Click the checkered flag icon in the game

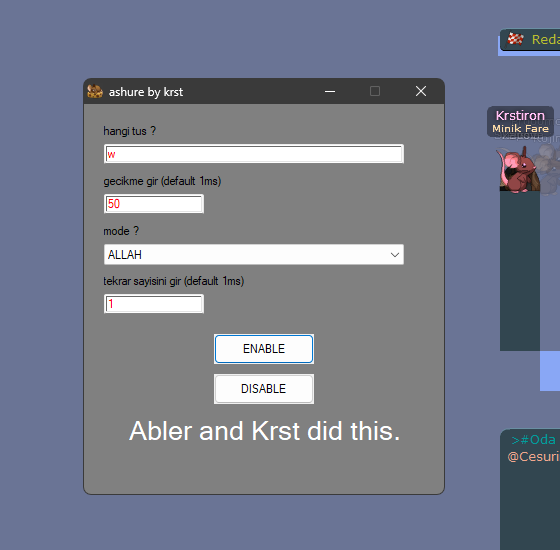pos(515,39)
